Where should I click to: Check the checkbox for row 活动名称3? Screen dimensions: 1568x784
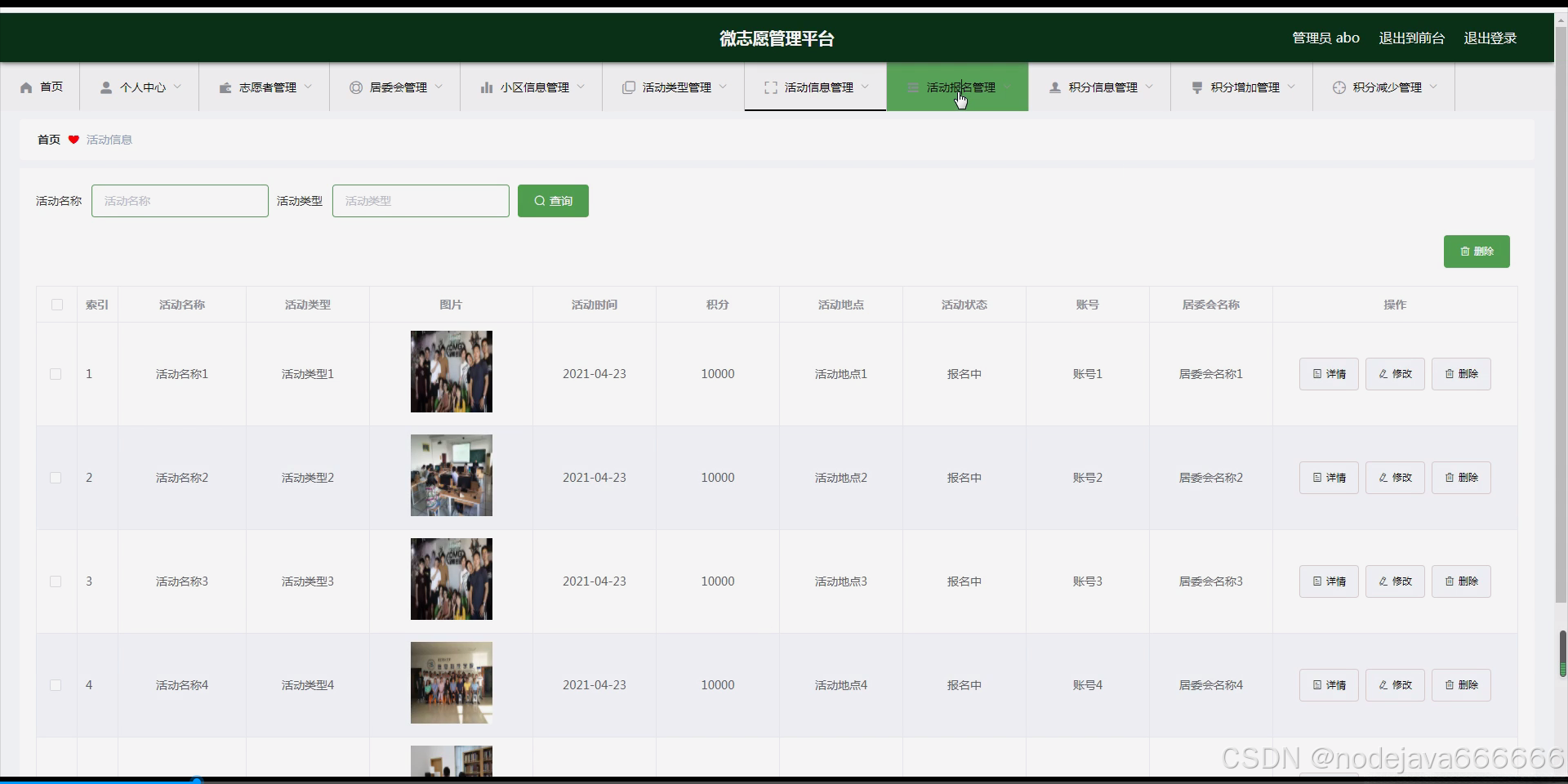pos(56,581)
